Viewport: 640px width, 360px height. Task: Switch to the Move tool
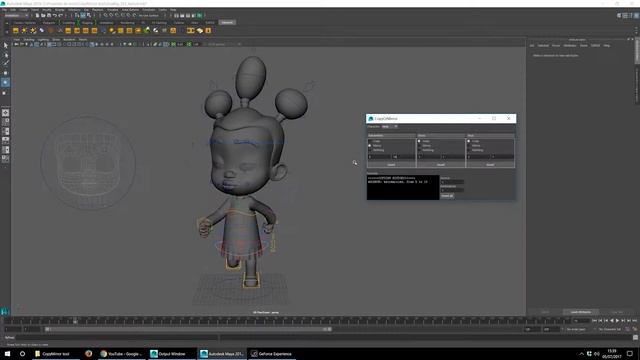pyautogui.click(x=6, y=73)
